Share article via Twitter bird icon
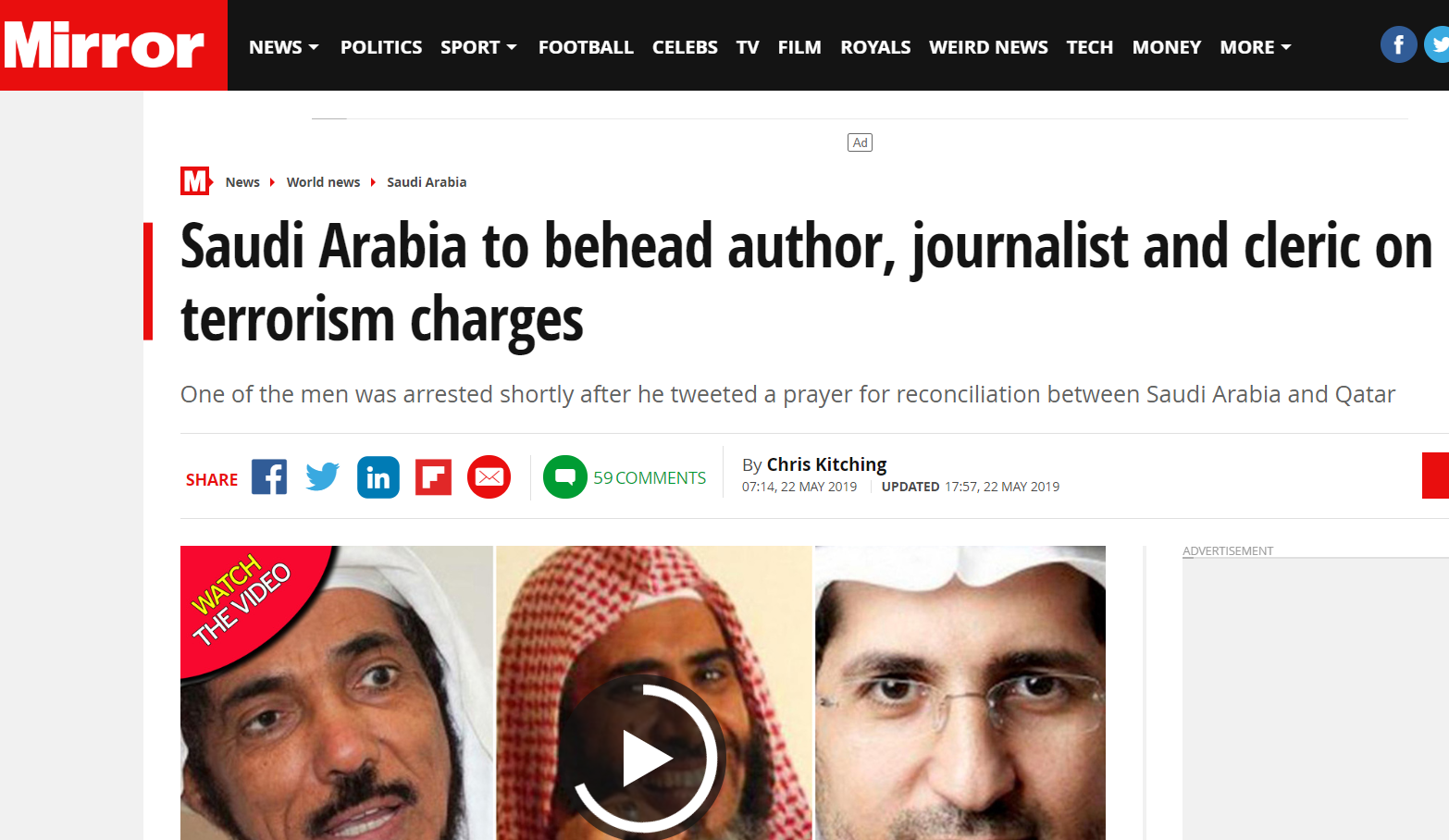The image size is (1449, 840). 323,477
